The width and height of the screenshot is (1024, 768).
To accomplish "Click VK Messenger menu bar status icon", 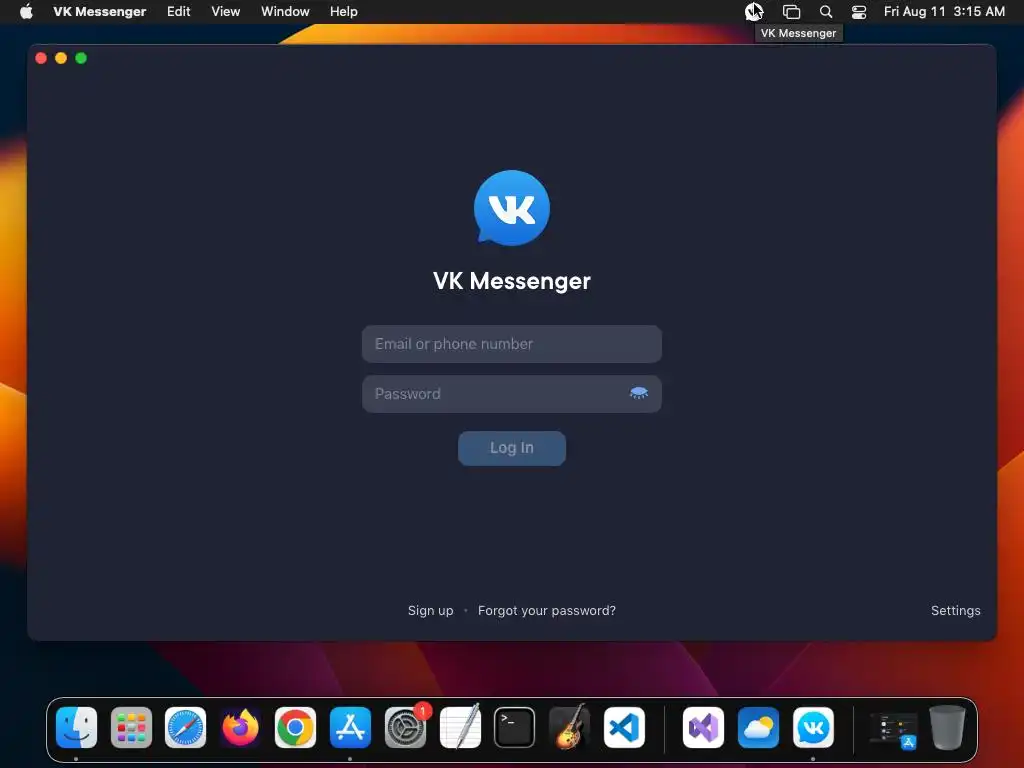I will [x=754, y=12].
